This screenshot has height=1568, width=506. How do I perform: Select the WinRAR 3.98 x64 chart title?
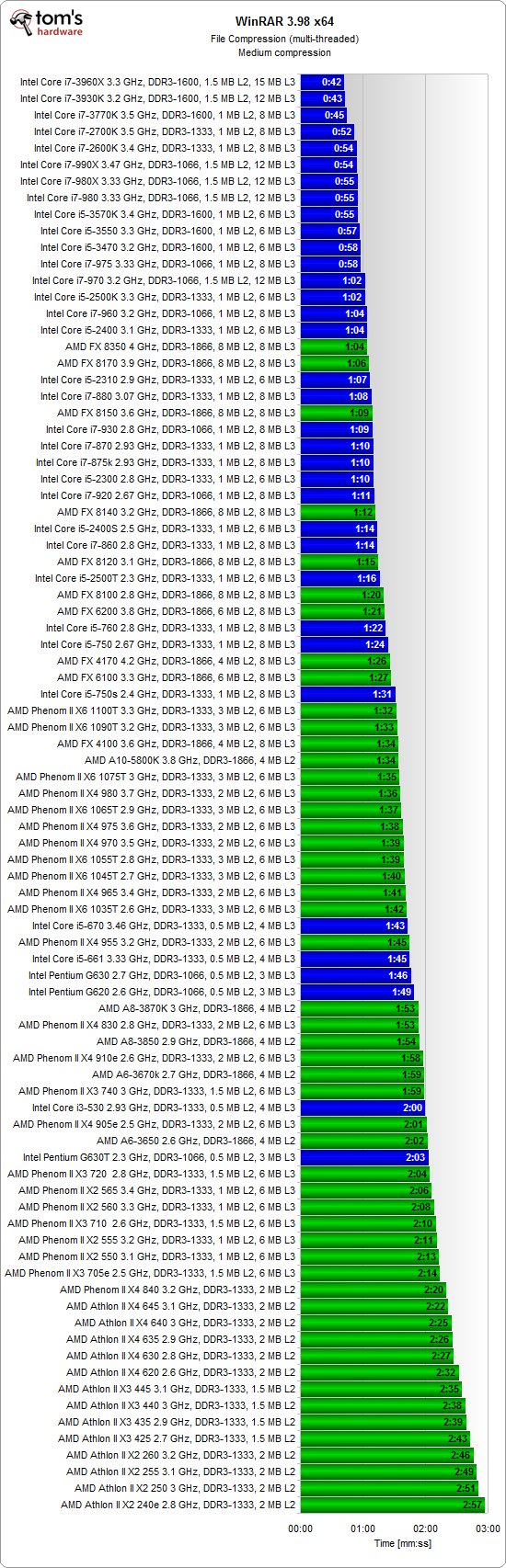click(x=283, y=22)
